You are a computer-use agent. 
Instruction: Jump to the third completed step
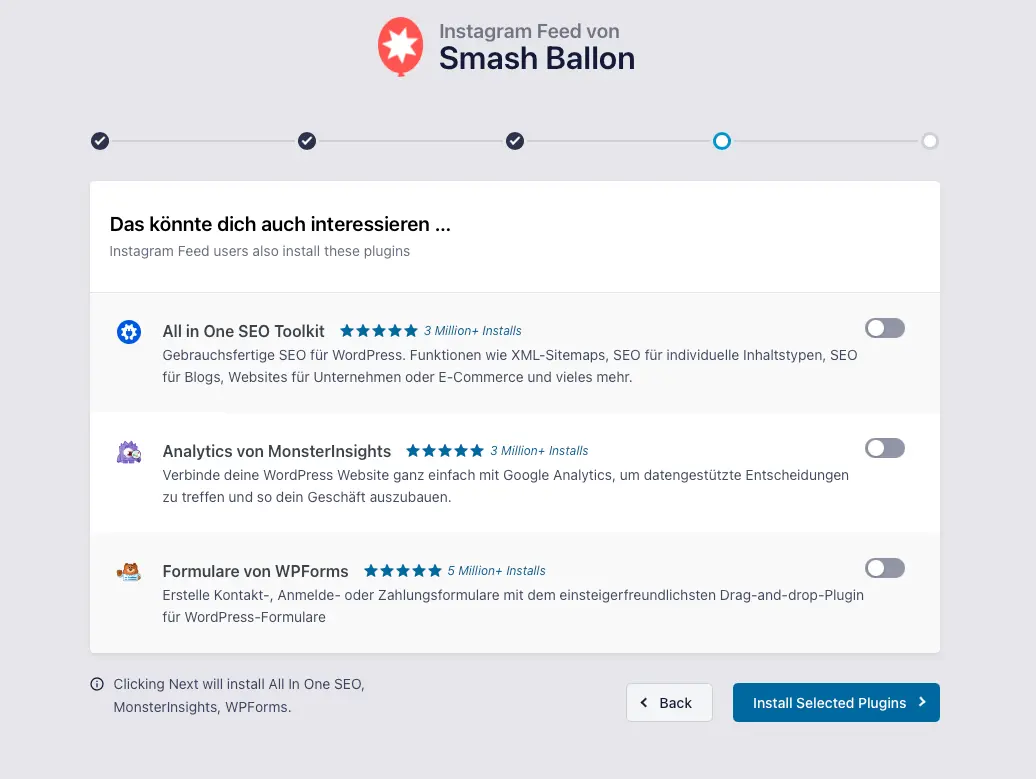[x=515, y=141]
